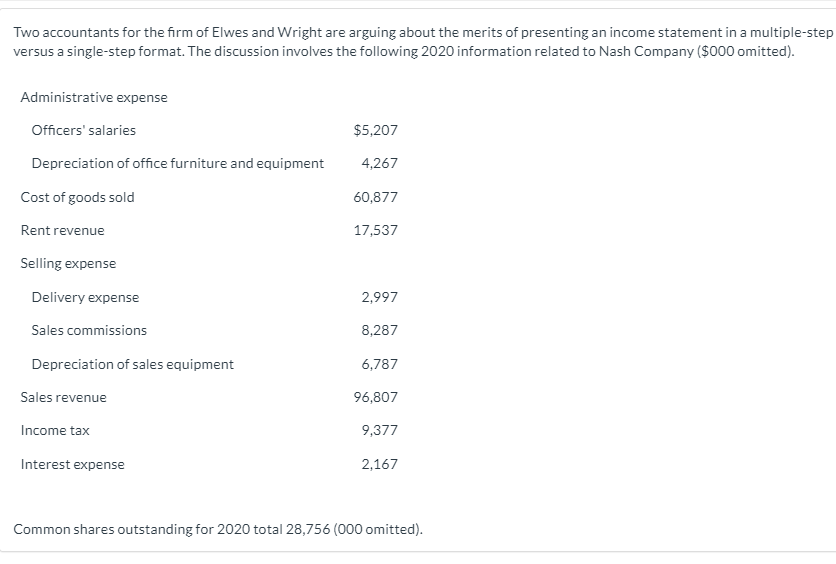836x564 pixels.
Task: Click the Rent revenue label
Action: 62,230
